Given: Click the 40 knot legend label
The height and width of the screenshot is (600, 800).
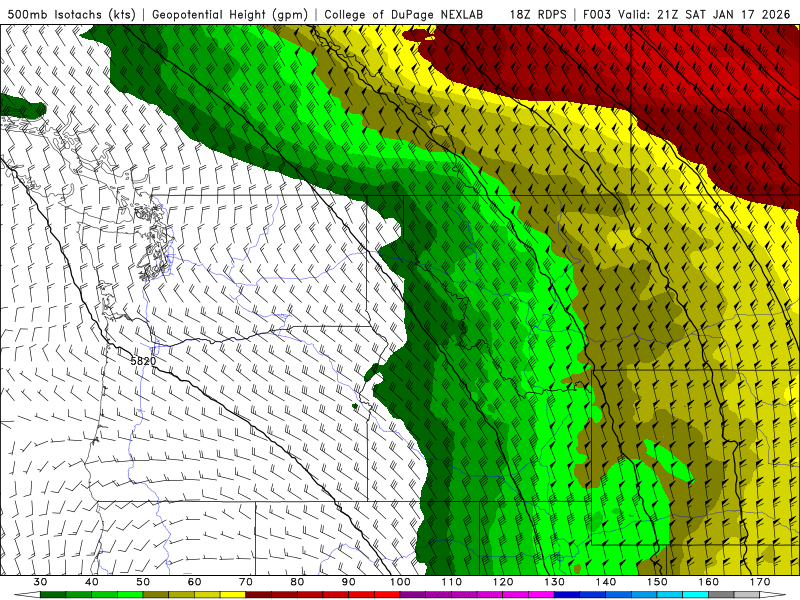Looking at the screenshot, I should point(92,582).
